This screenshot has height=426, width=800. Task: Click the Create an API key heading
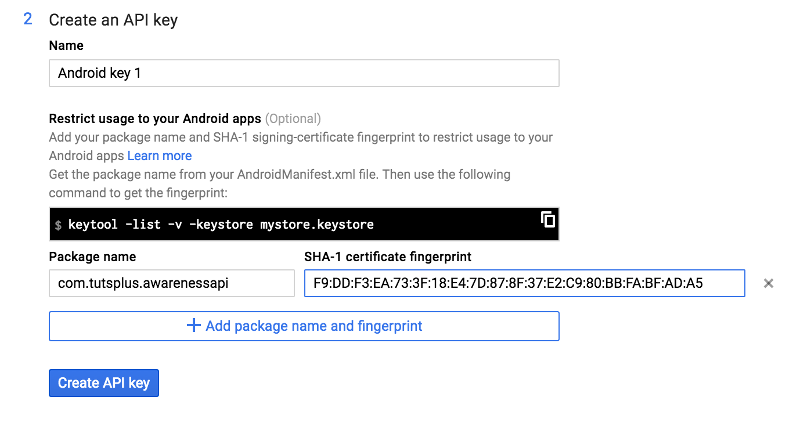[113, 20]
